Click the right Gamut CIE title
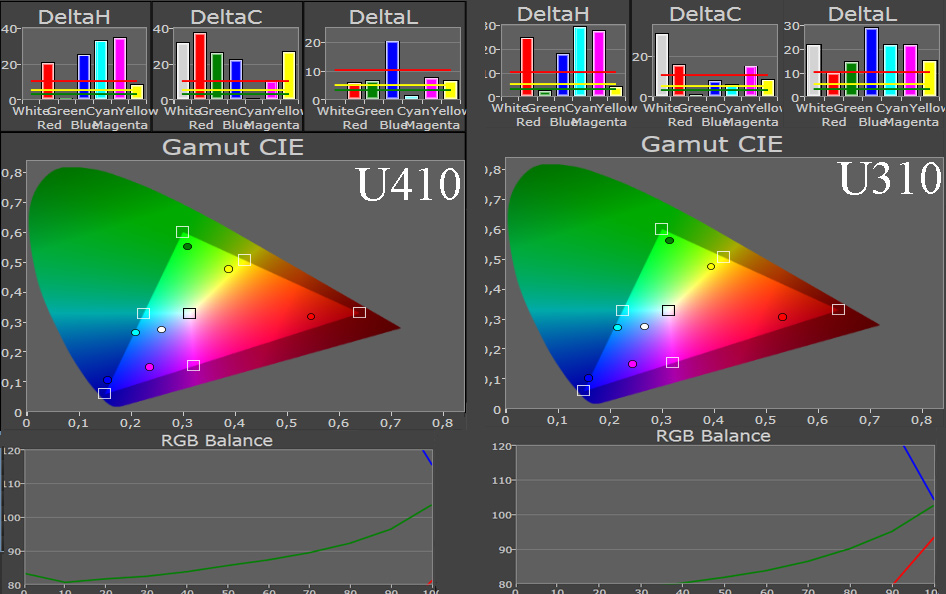This screenshot has width=946, height=594. point(712,144)
